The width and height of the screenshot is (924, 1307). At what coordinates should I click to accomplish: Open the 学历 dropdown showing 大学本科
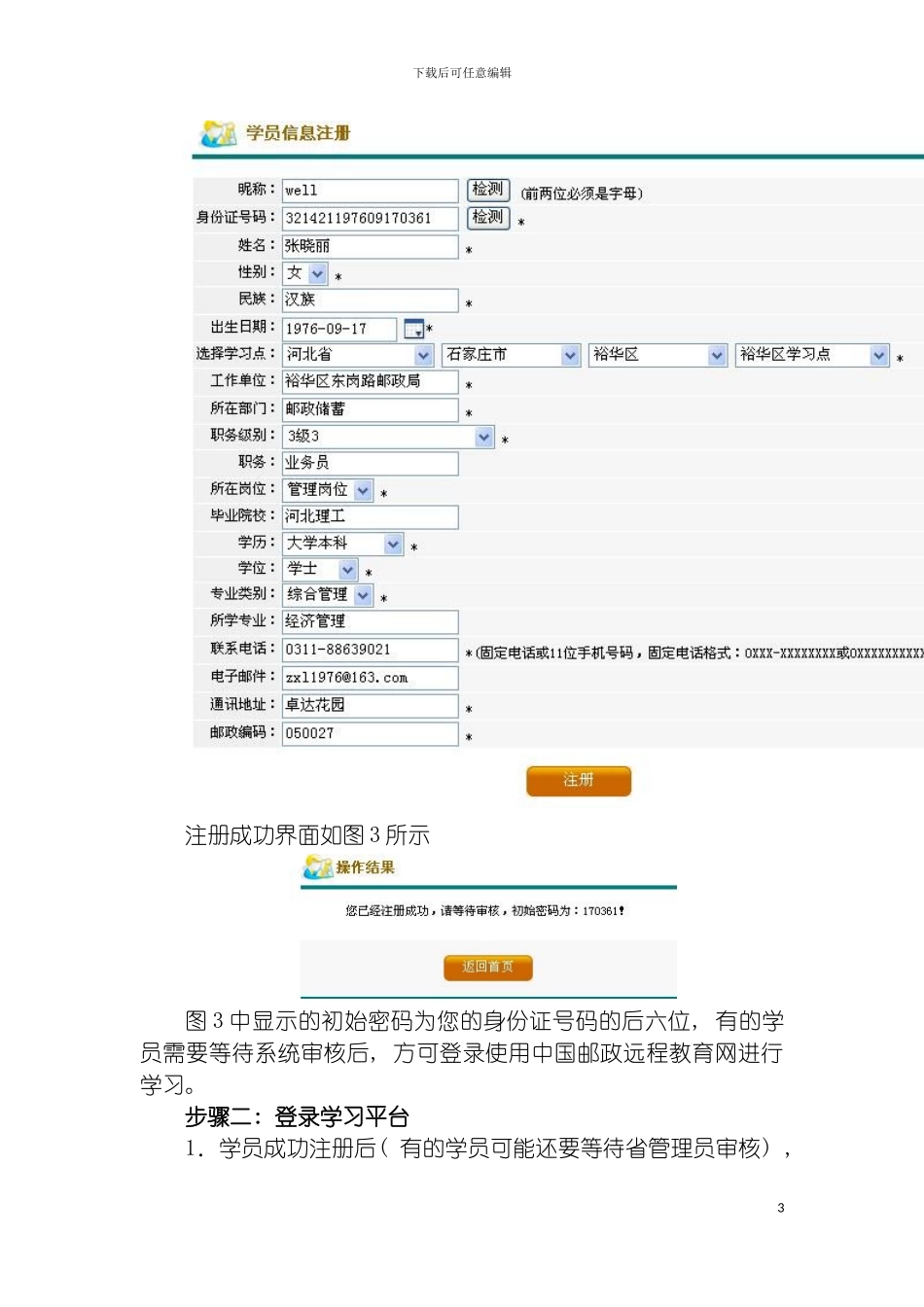tap(343, 544)
